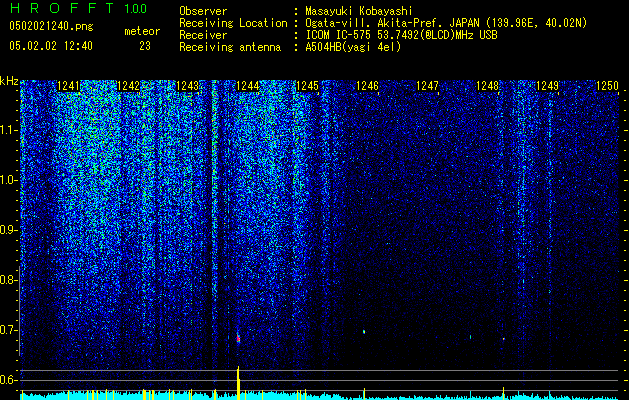Click the 1241 time marker
Viewport: 629px width, 400px height.
click(68, 86)
